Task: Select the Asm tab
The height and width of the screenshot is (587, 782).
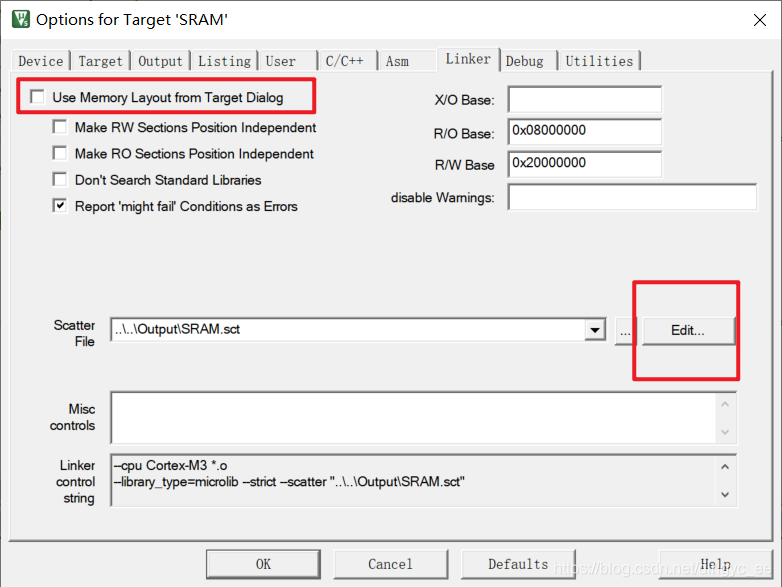Action: 407,61
